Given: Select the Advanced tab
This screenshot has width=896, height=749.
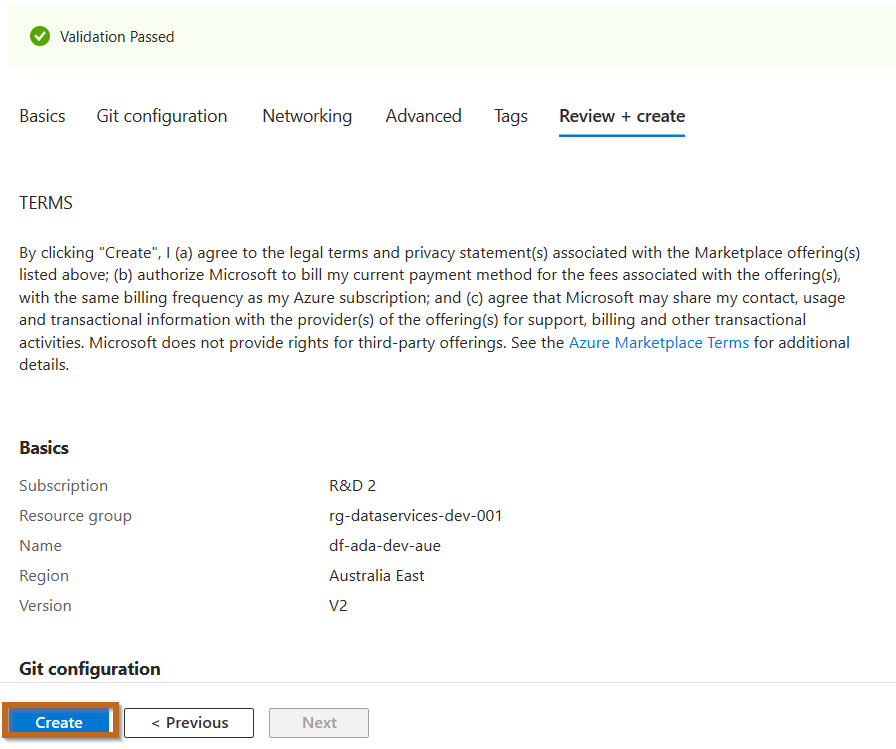Looking at the screenshot, I should (x=423, y=116).
